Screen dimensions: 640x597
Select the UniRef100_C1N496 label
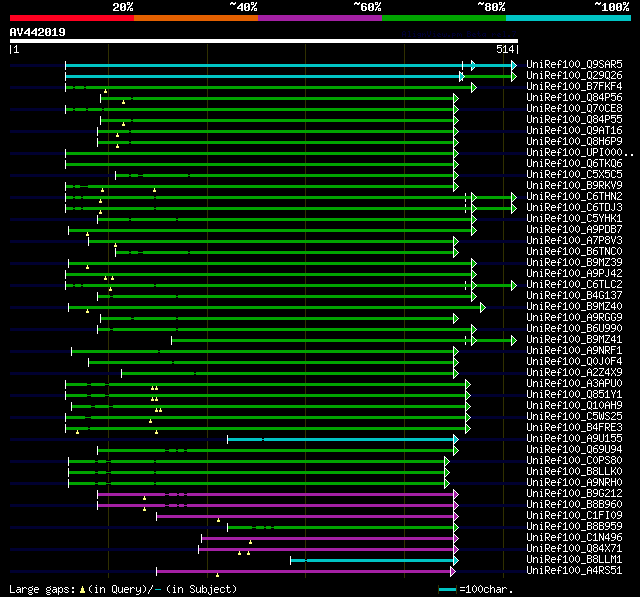[x=574, y=538]
